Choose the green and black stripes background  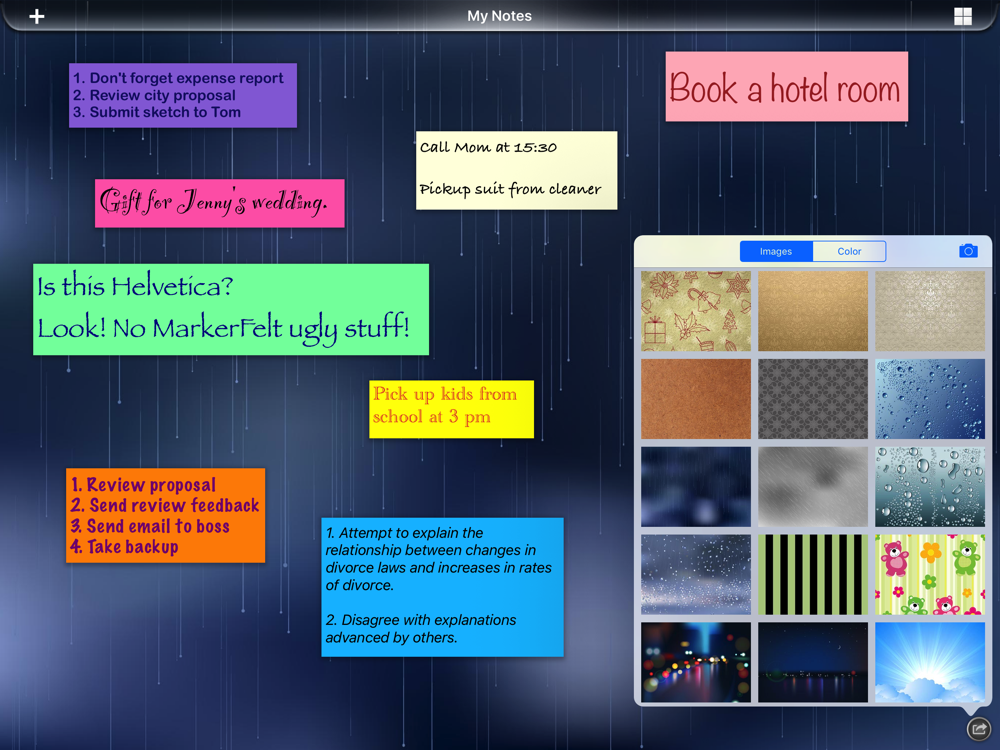(812, 575)
